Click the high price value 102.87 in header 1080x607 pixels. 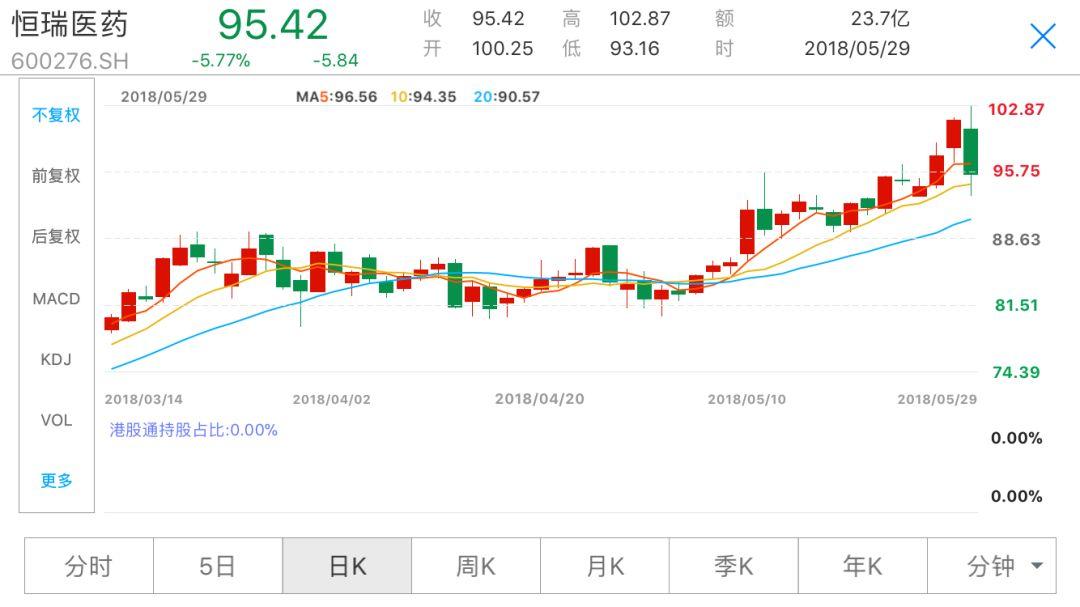coord(640,19)
